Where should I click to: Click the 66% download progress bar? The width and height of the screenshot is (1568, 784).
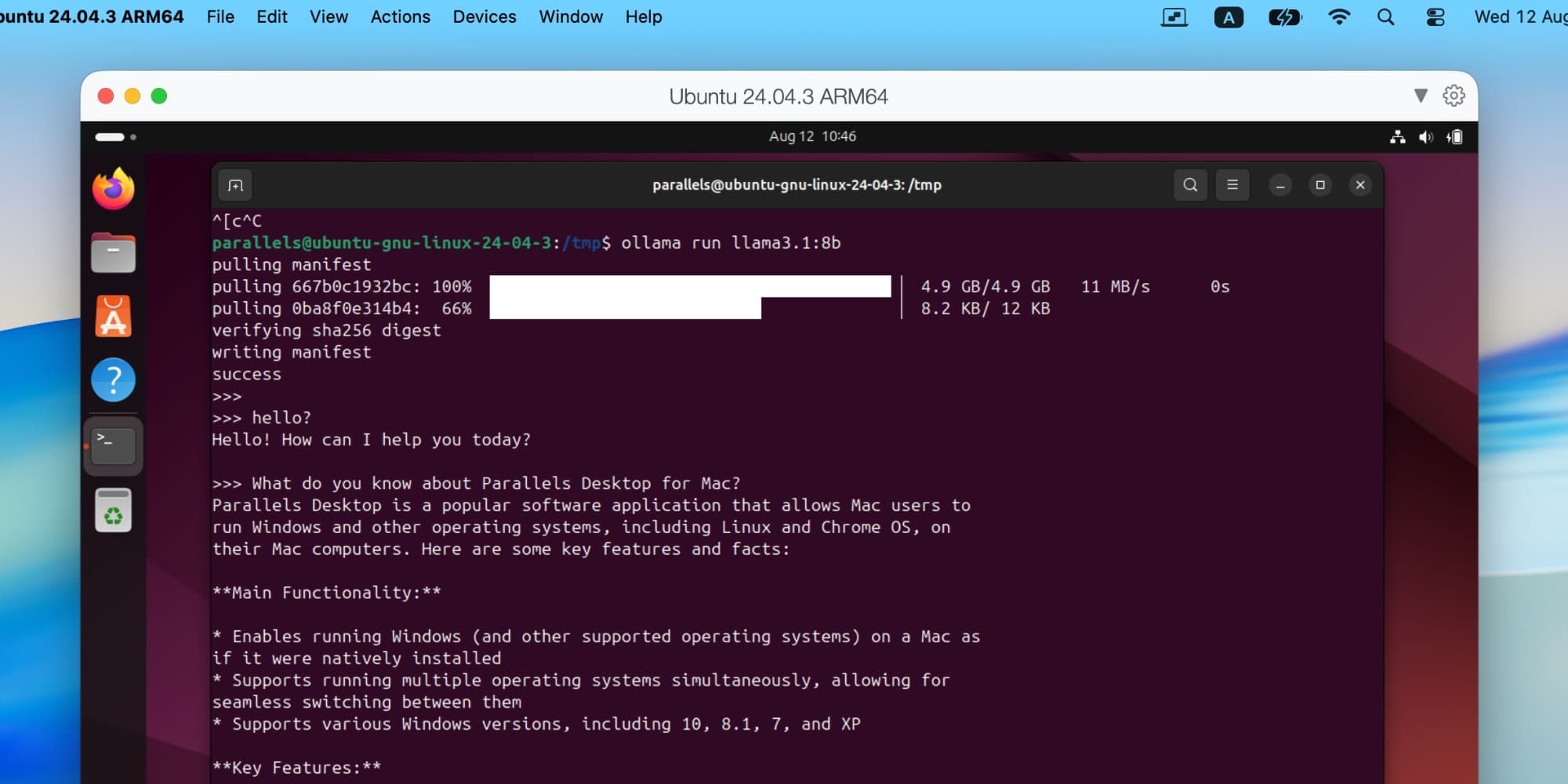click(x=625, y=308)
